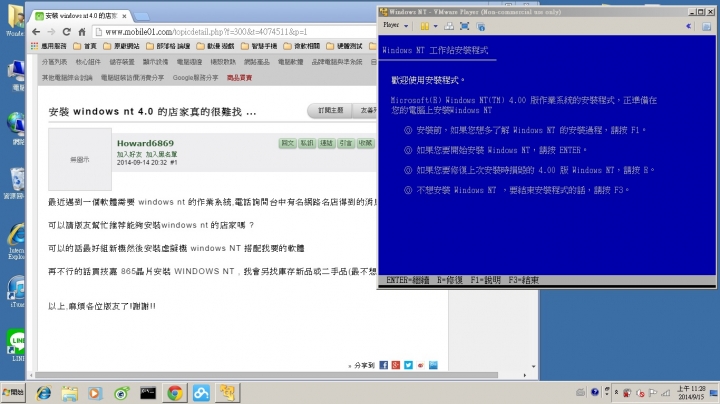Viewport: 720px width, 404px height.
Task: Click the red Weibo share icon
Action: click(x=421, y=365)
